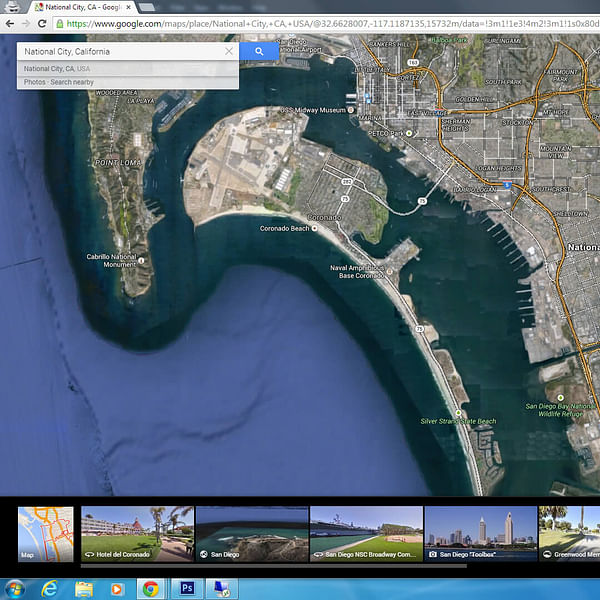Click the Search nearby link
The width and height of the screenshot is (600, 600).
(72, 82)
